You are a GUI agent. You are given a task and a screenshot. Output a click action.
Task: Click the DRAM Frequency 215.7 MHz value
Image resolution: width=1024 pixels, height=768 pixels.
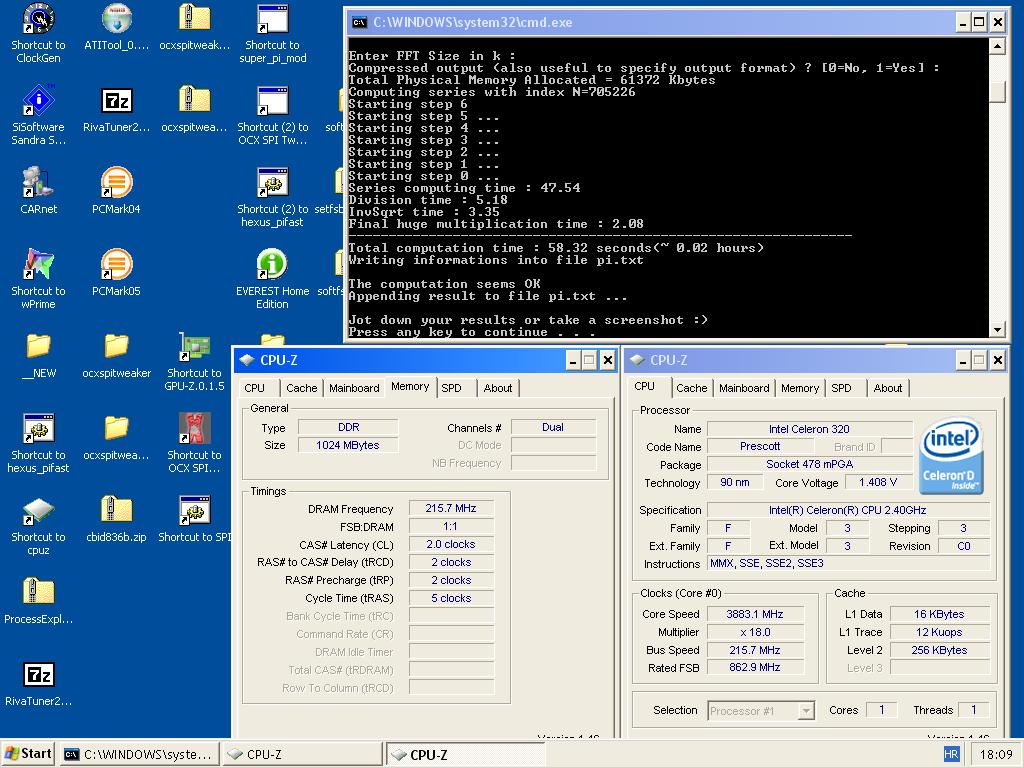451,508
